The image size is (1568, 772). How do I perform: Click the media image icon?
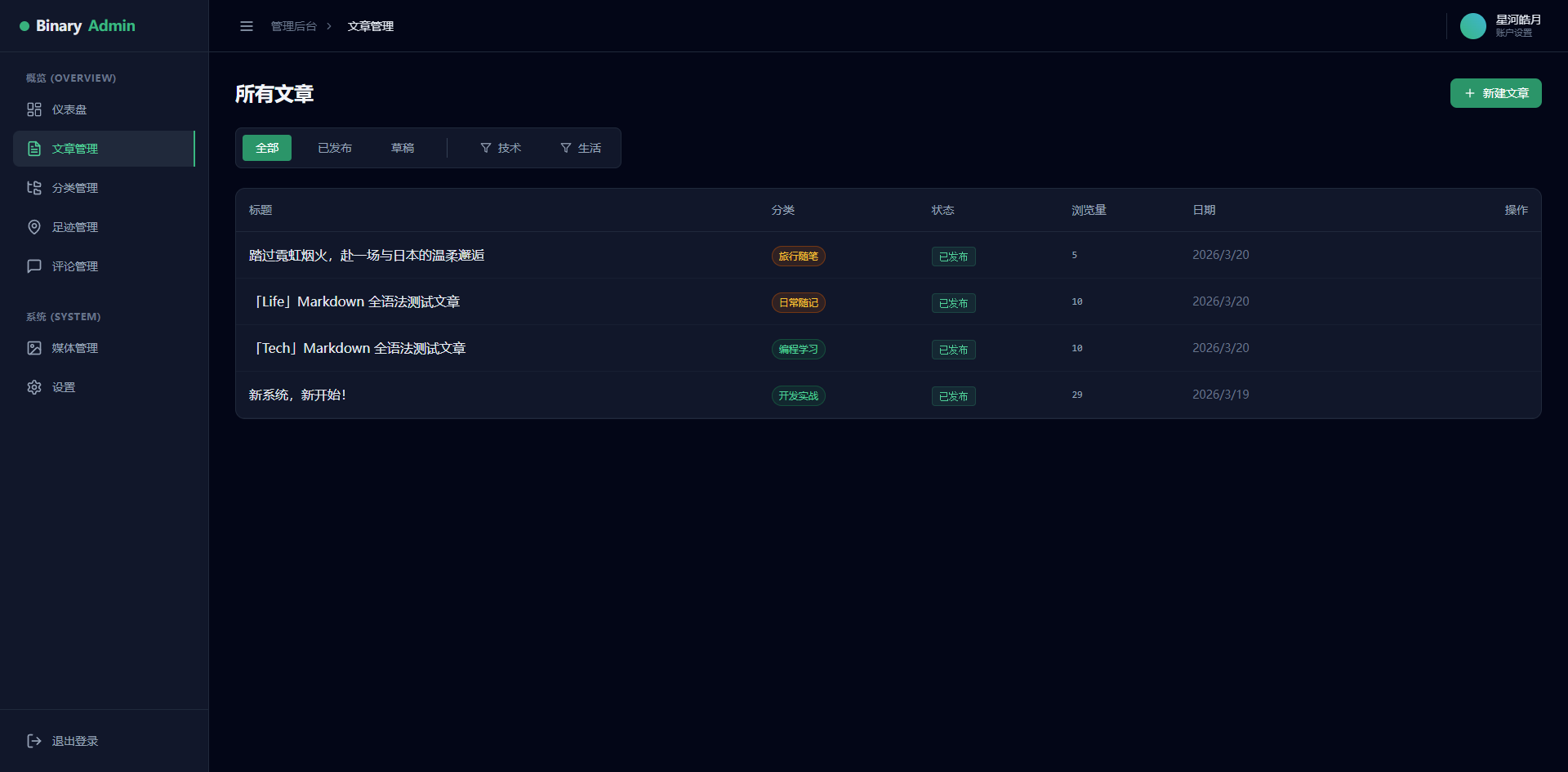pyautogui.click(x=34, y=348)
